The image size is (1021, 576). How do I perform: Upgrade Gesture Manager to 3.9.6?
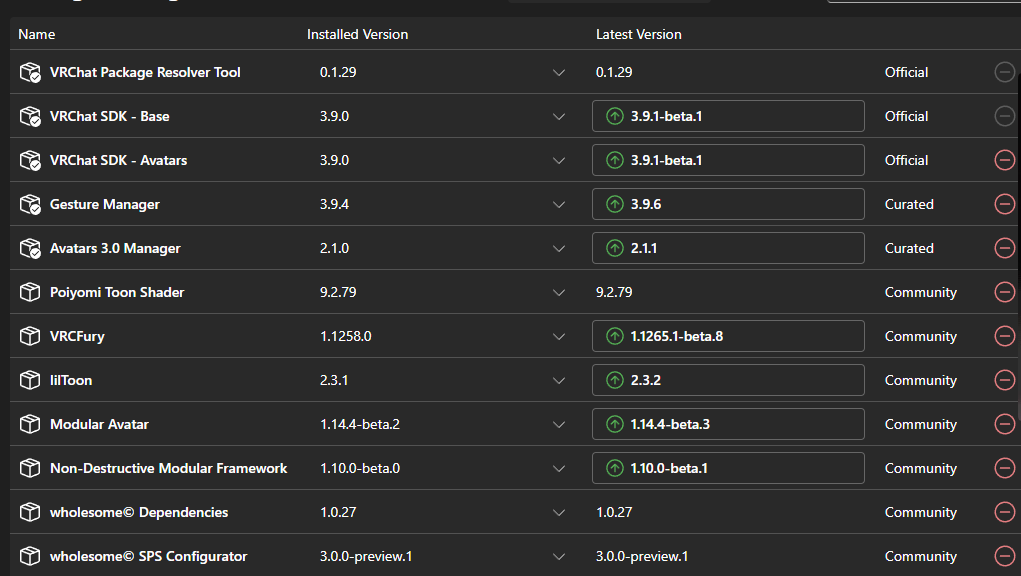[728, 204]
